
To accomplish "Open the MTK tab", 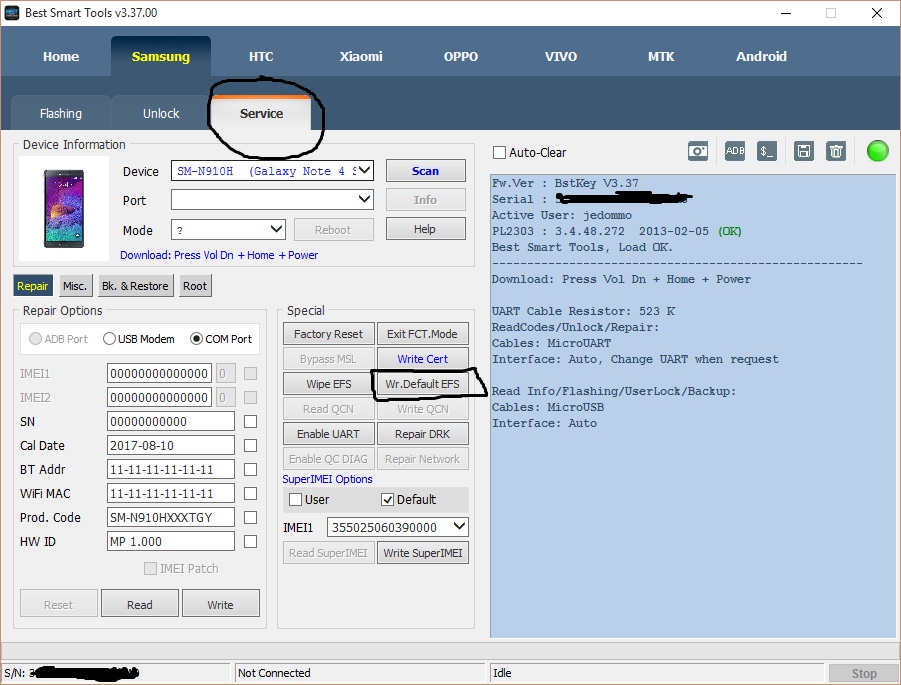I will coord(661,56).
